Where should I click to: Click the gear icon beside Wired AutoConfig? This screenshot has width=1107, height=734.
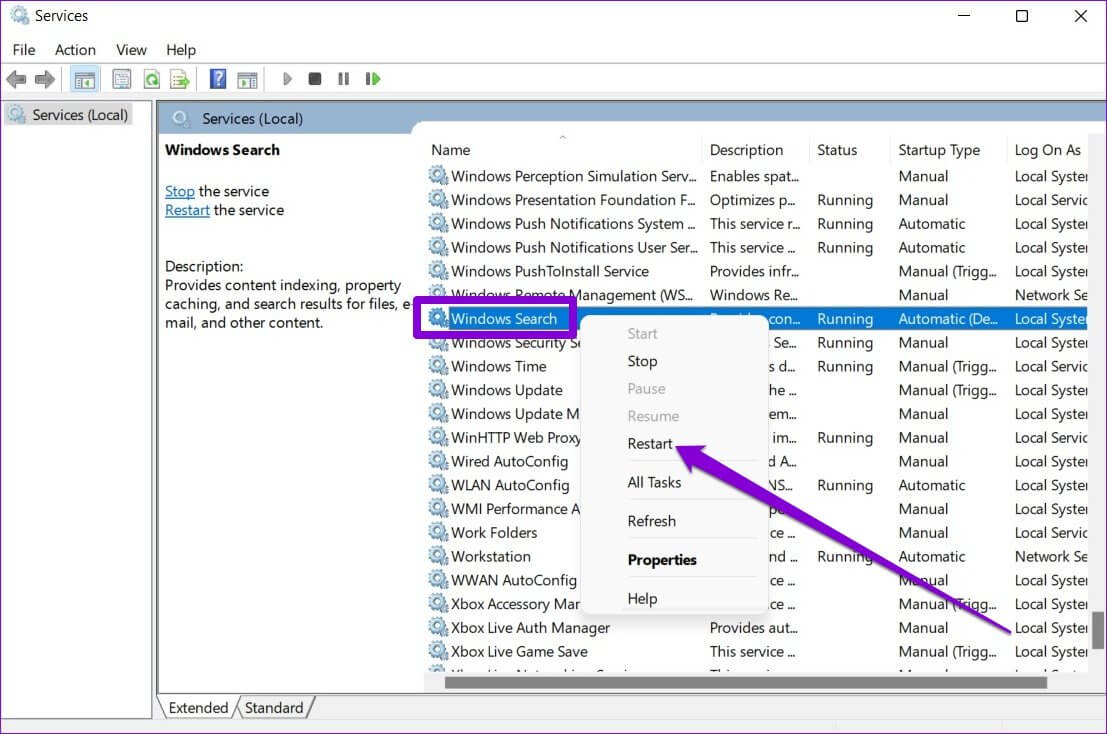438,461
